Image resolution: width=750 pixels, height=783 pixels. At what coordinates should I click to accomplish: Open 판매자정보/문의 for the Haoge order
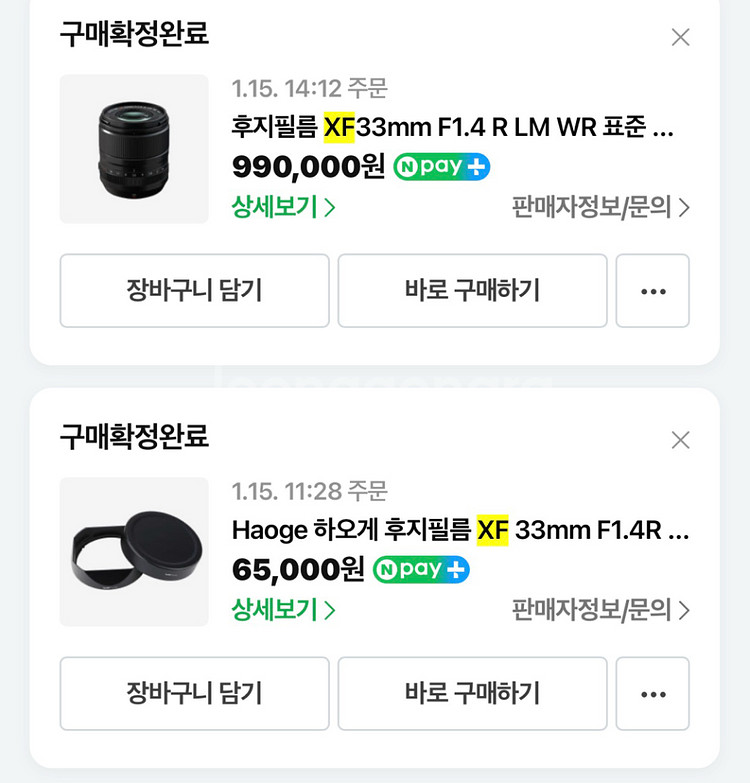click(x=600, y=610)
